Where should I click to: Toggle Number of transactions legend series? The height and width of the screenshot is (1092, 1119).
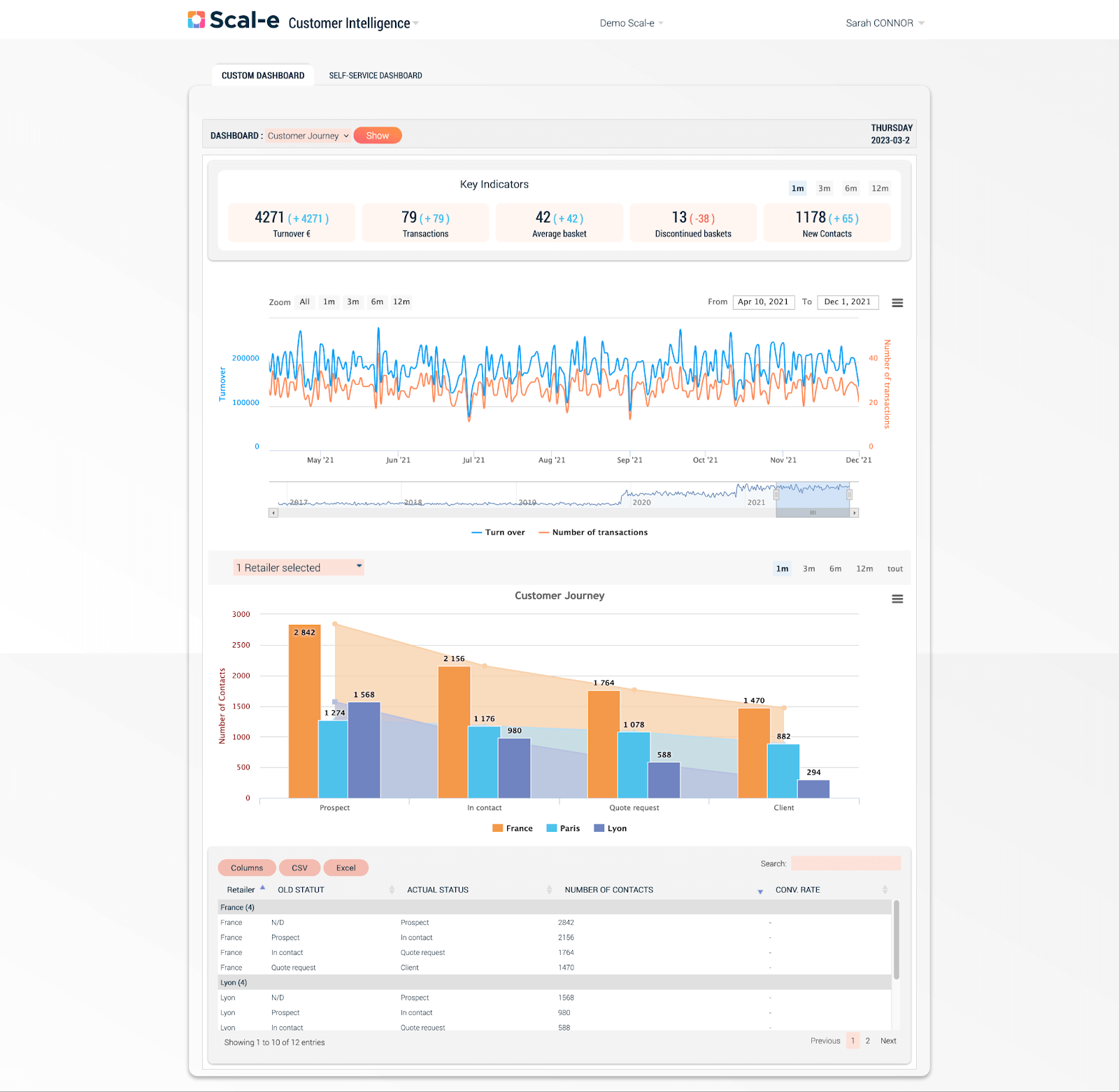593,532
